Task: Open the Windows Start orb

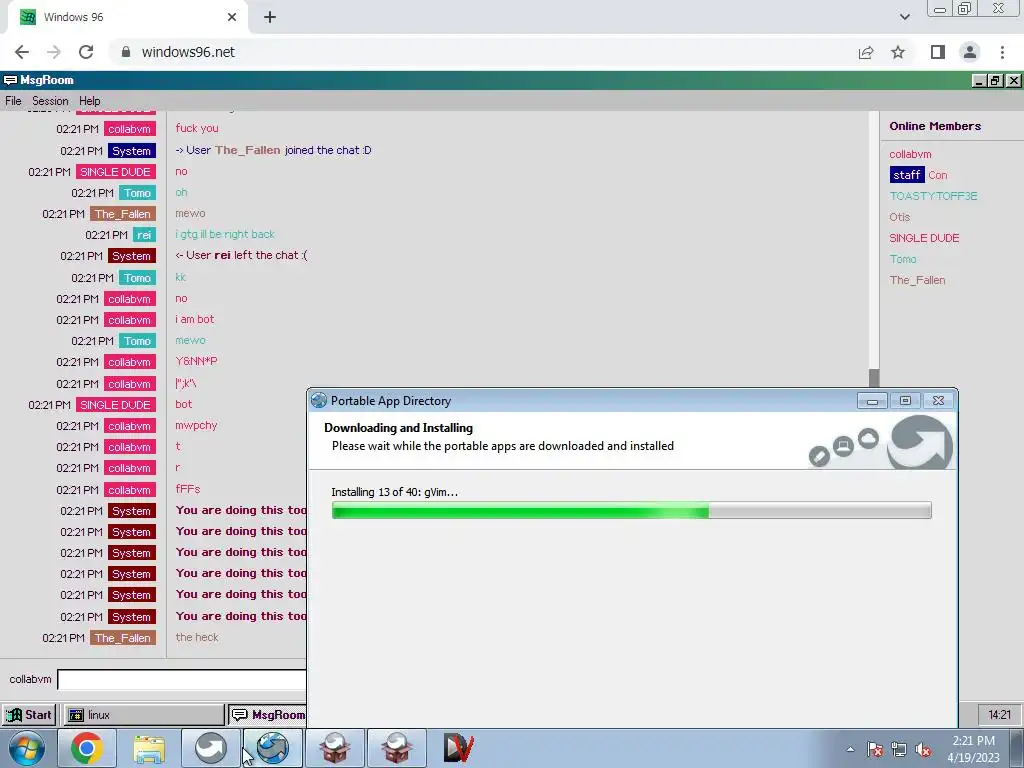Action: click(26, 748)
